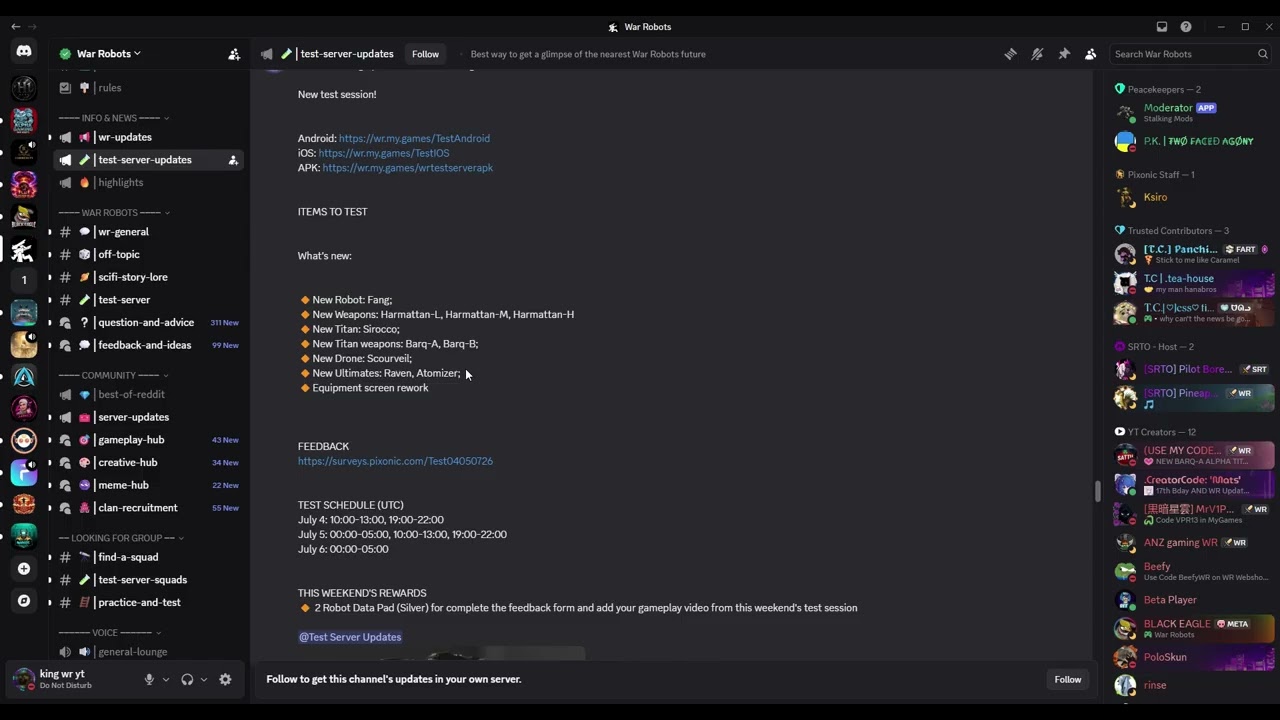
Task: Go to wr-general channel
Action: [147, 232]
